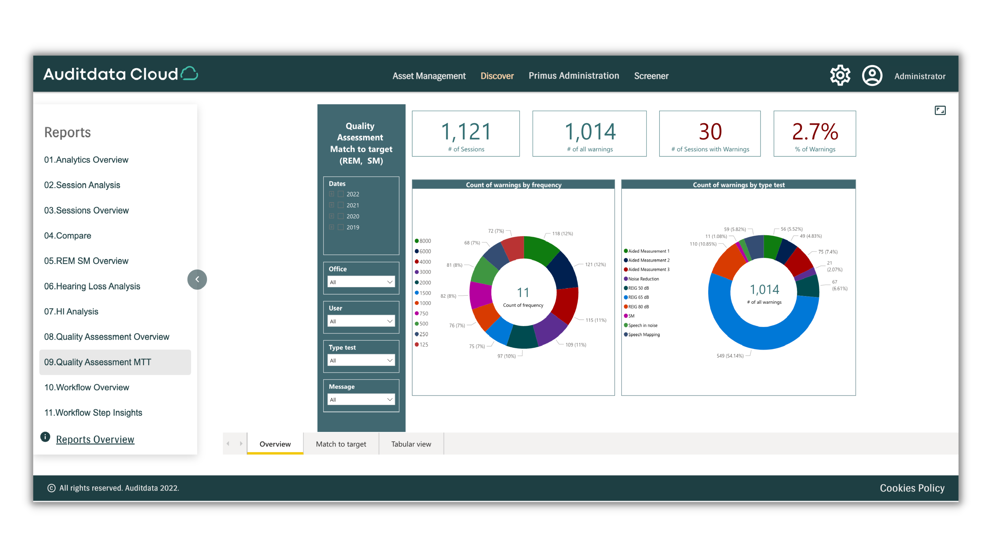Tick the 2020 date checkbox

coord(340,216)
